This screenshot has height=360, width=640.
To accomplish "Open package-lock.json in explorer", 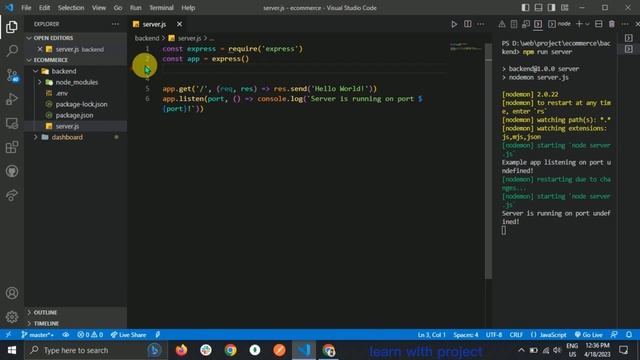I will [x=75, y=104].
